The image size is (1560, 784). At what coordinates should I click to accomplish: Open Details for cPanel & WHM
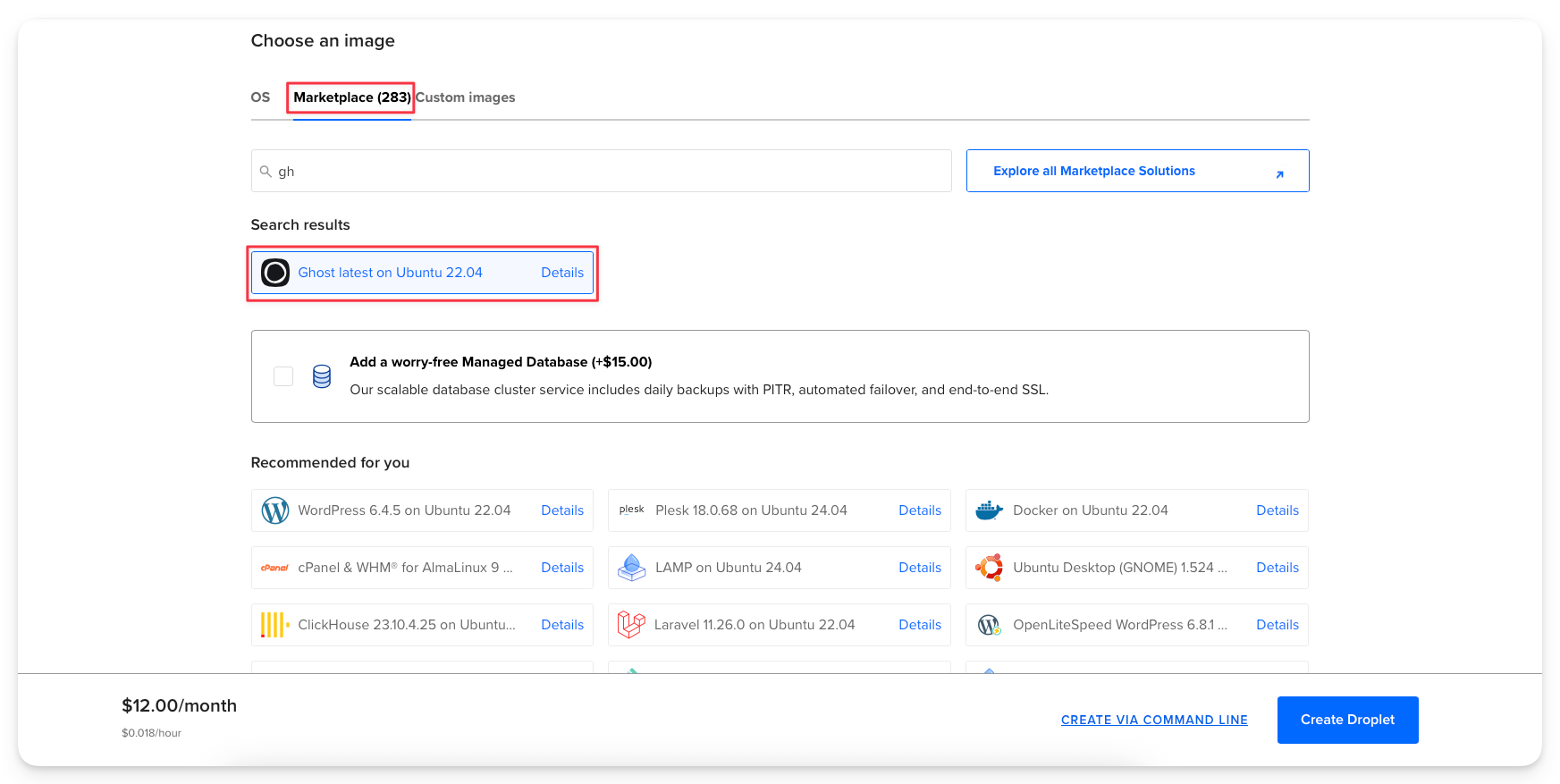[x=562, y=568]
